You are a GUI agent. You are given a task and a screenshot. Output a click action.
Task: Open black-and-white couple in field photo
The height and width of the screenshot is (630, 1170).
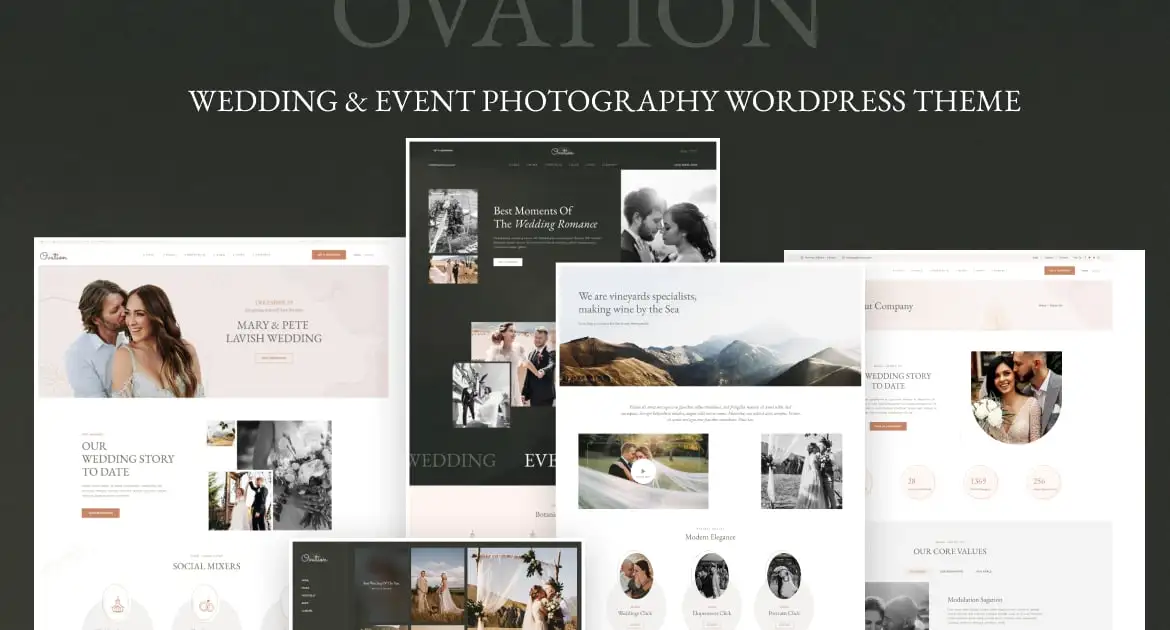tap(801, 471)
